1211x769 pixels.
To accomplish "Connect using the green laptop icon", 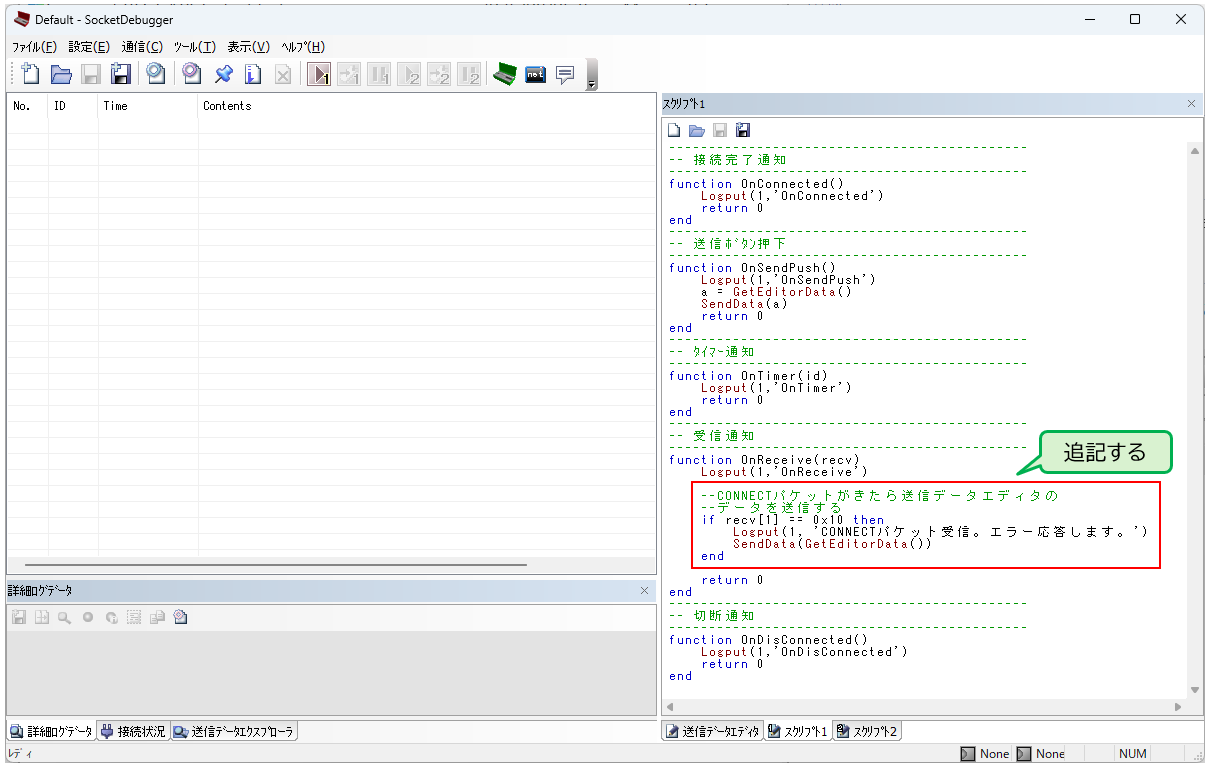I will click(x=504, y=73).
